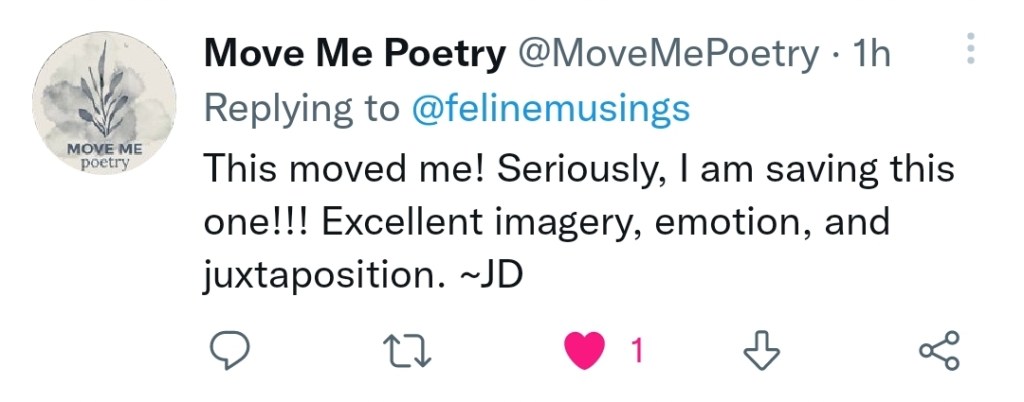Image resolution: width=1024 pixels, height=402 pixels.
Task: Click the 'Replying to' label text
Action: (302, 108)
